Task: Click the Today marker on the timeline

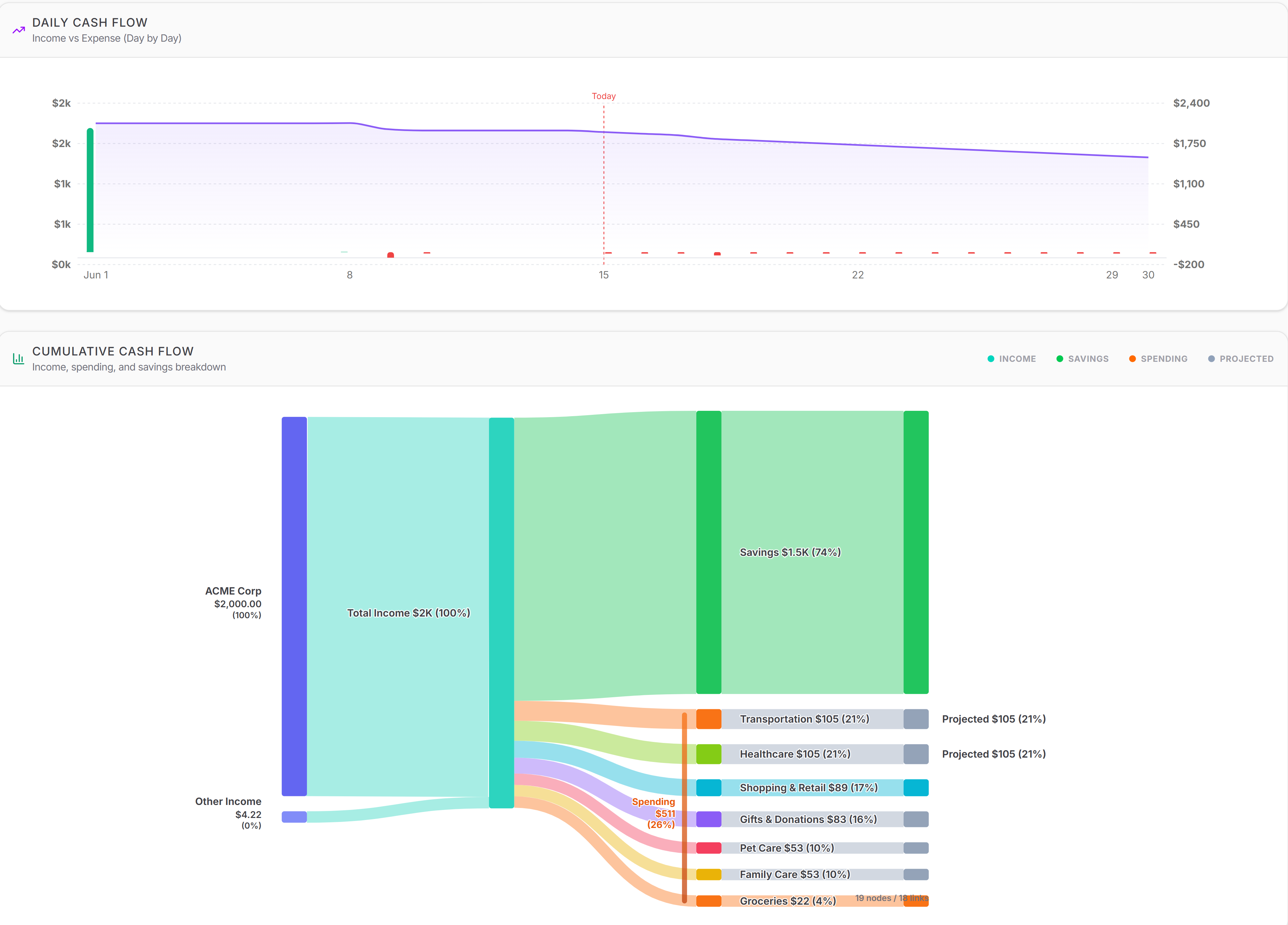Action: (x=604, y=96)
